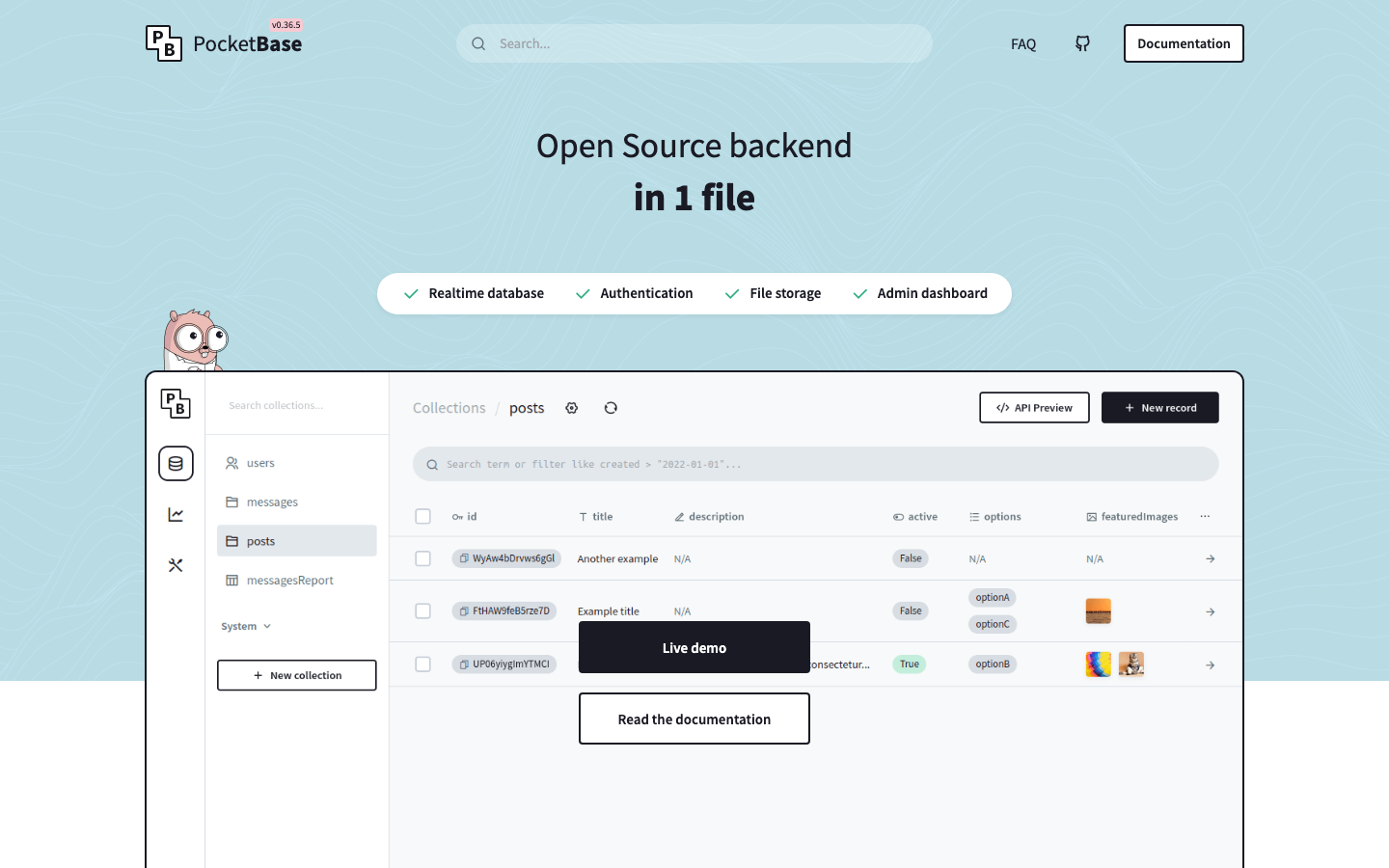Viewport: 1389px width, 868px height.
Task: Open the FAQ page
Action: (x=1023, y=44)
